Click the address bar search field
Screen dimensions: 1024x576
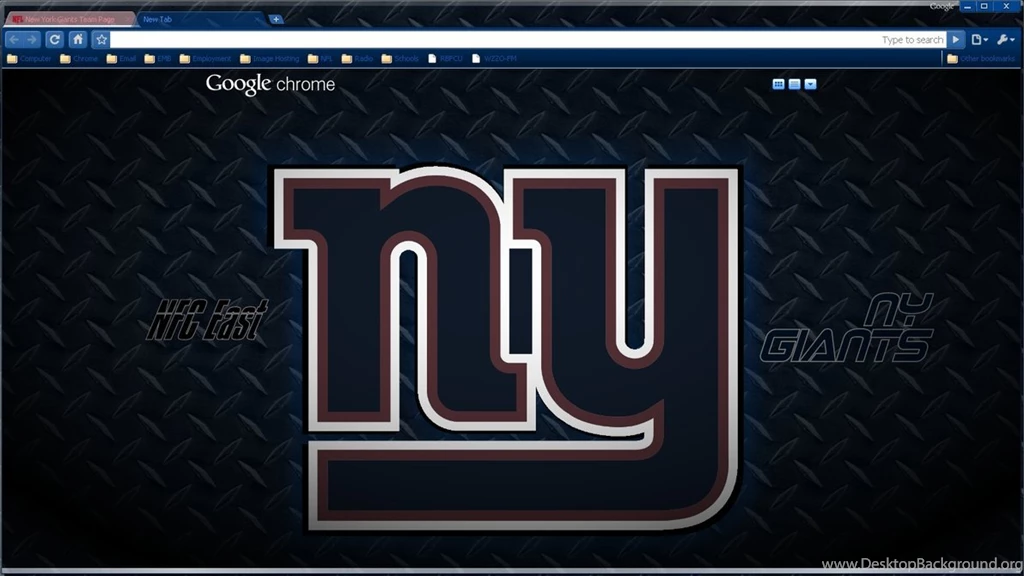(x=500, y=40)
